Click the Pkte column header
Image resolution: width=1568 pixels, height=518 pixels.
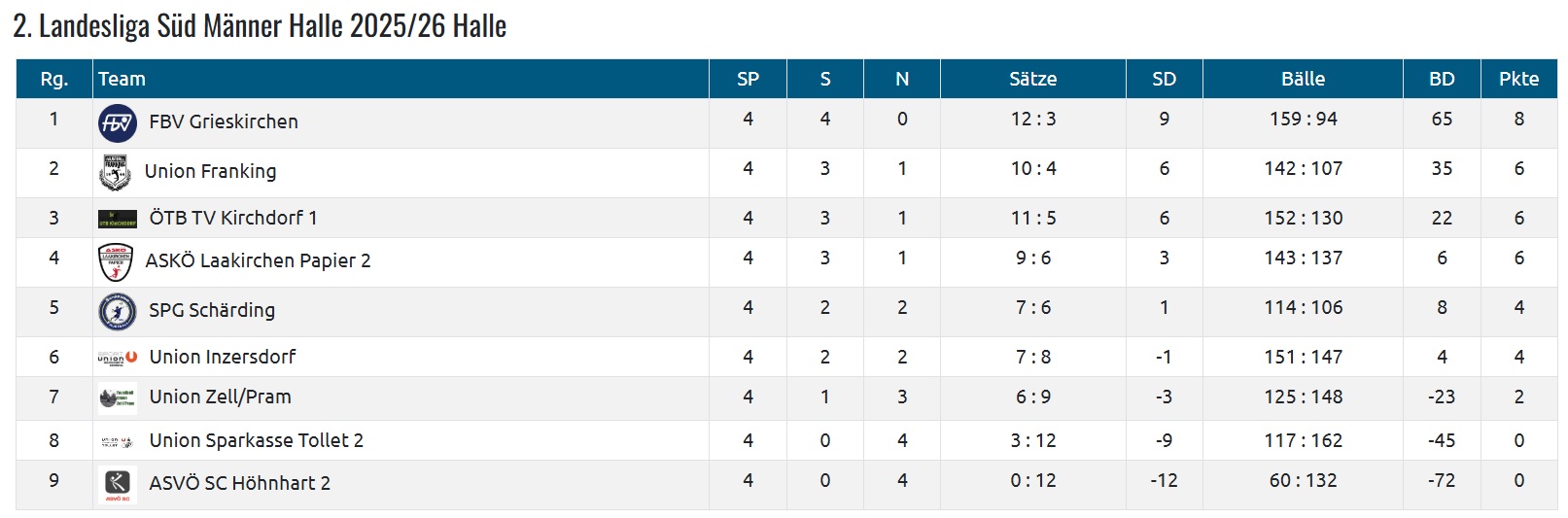point(1518,80)
